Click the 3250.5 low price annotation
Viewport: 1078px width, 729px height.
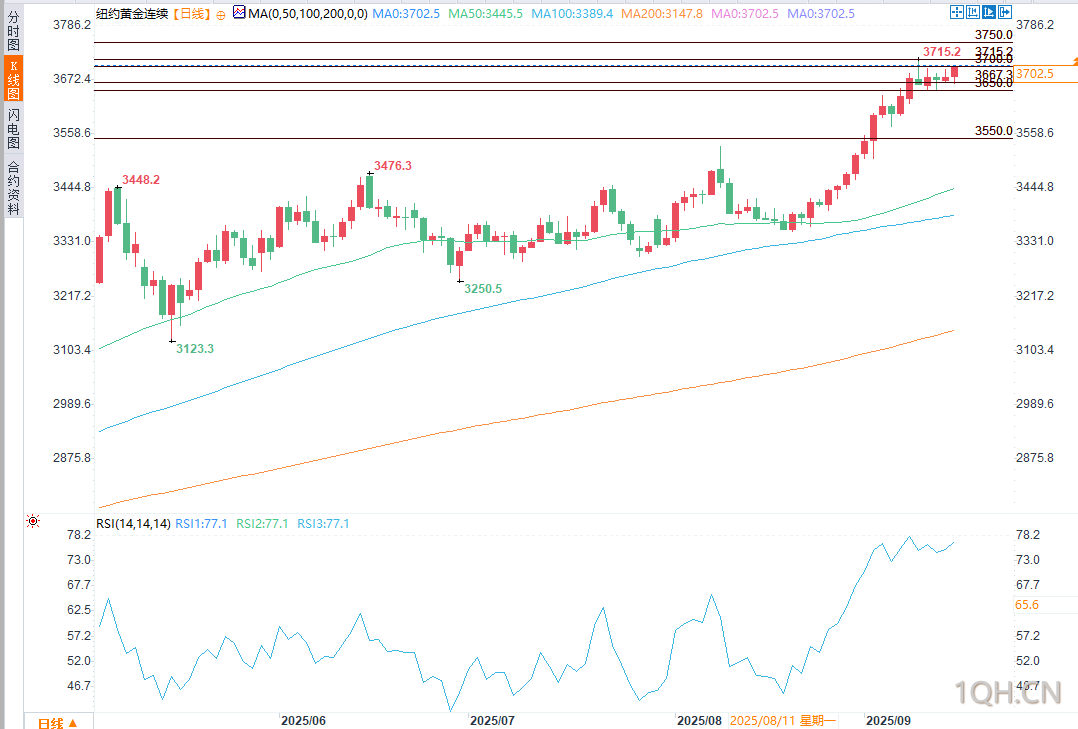click(x=483, y=289)
